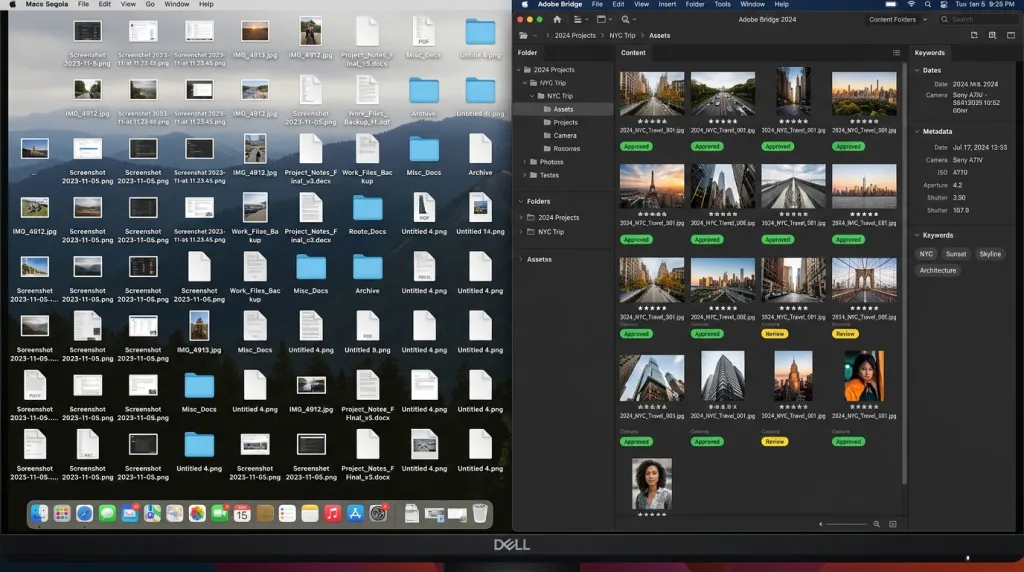This screenshot has width=1024, height=572.
Task: Open the sort list dropdown in Bridge toolbar
Action: click(x=580, y=20)
